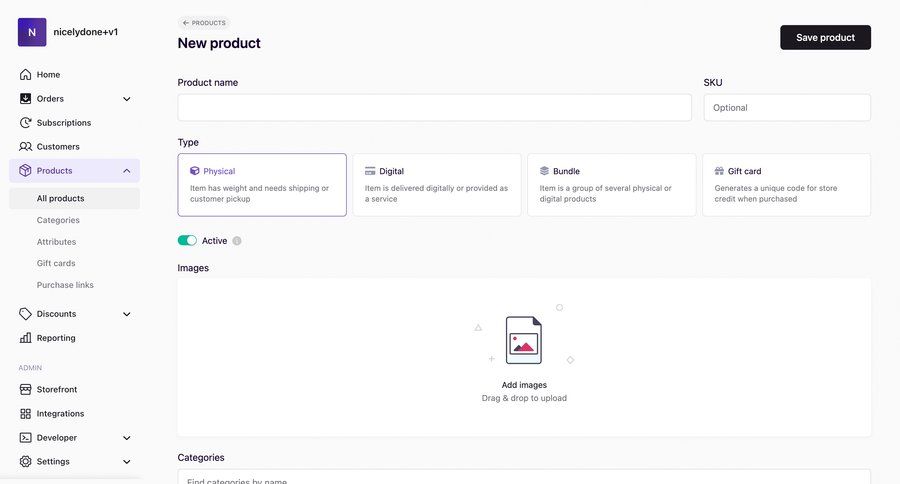Image resolution: width=900 pixels, height=484 pixels.
Task: Open Categories in the Products submenu
Action: pyautogui.click(x=58, y=220)
